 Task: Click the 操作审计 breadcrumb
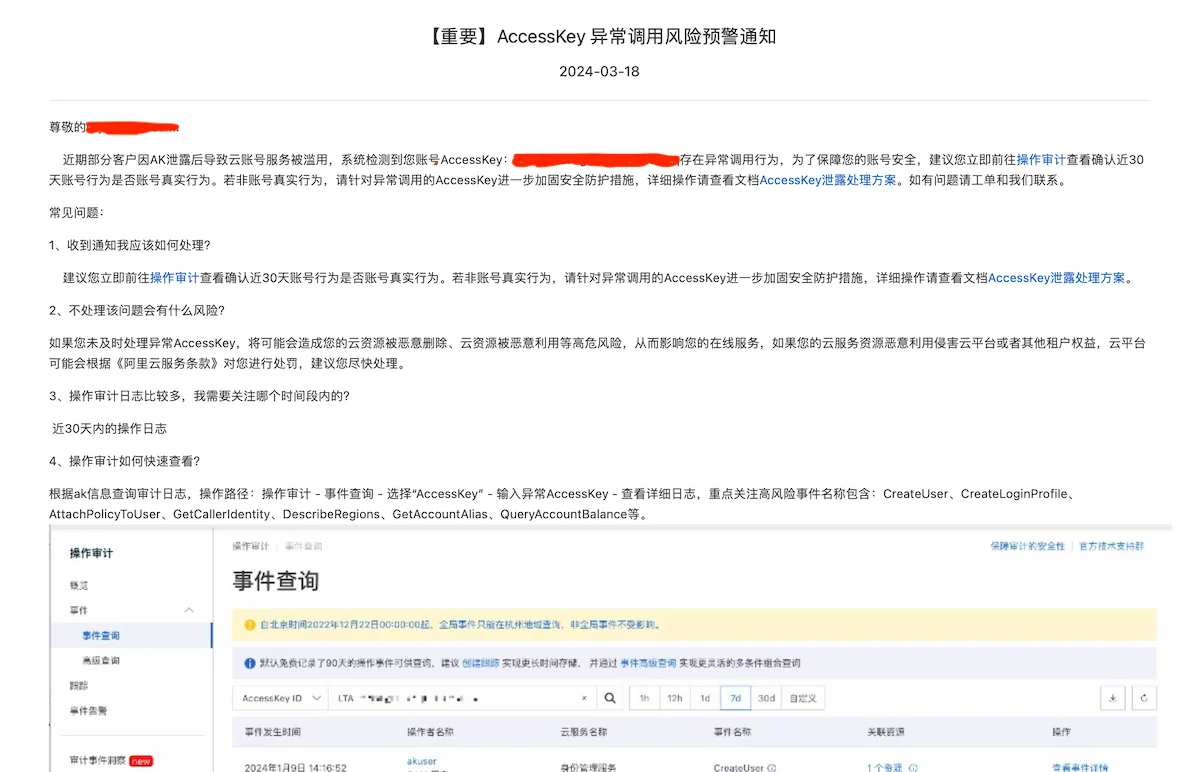(x=251, y=547)
